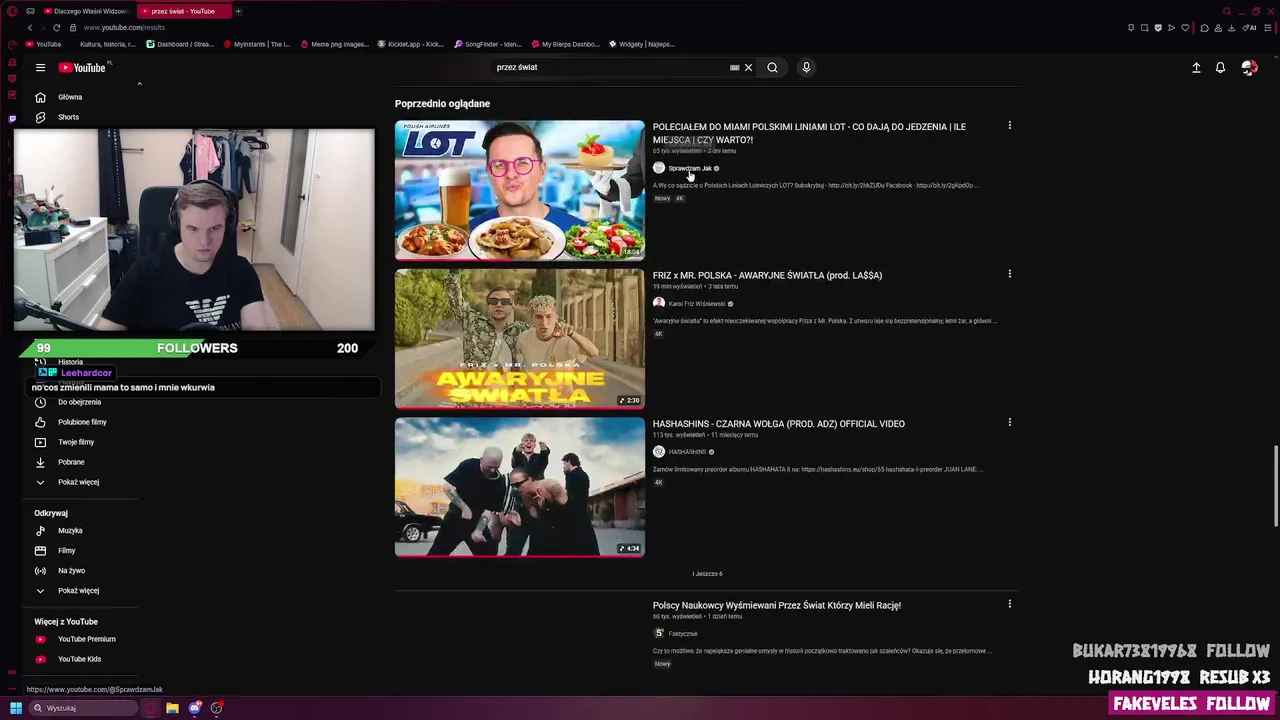Open the YouTube hamburger guide menu
Viewport: 1280px width, 720px height.
[40, 68]
